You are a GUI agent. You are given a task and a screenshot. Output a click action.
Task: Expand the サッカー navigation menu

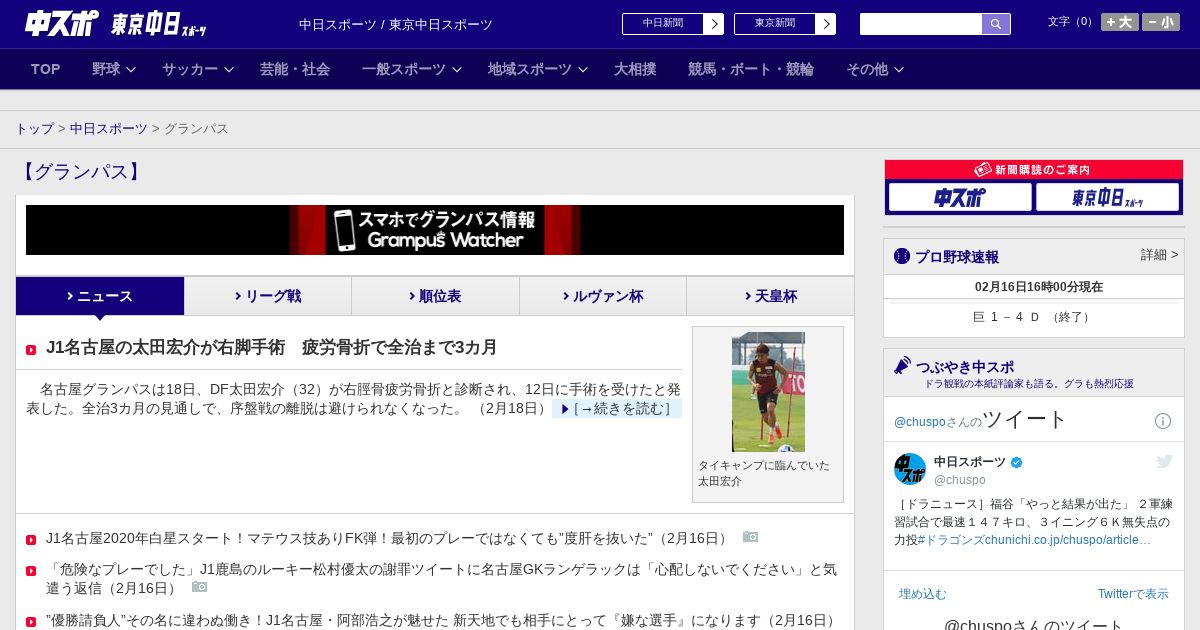click(198, 69)
